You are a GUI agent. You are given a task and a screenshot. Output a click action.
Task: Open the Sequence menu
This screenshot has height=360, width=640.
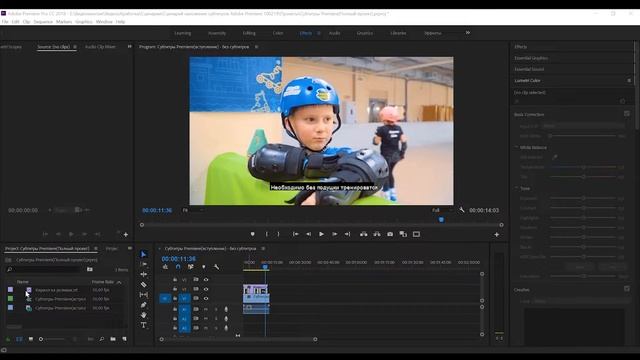click(x=43, y=22)
